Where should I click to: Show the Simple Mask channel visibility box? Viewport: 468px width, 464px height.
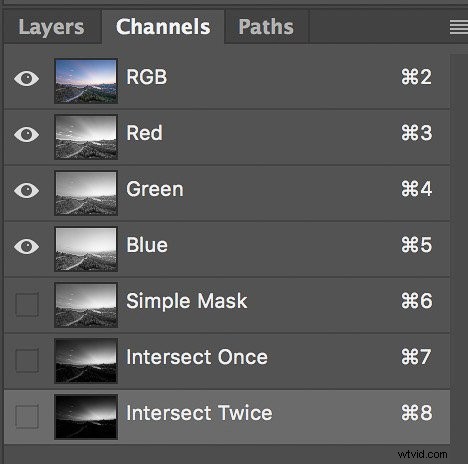point(27,304)
